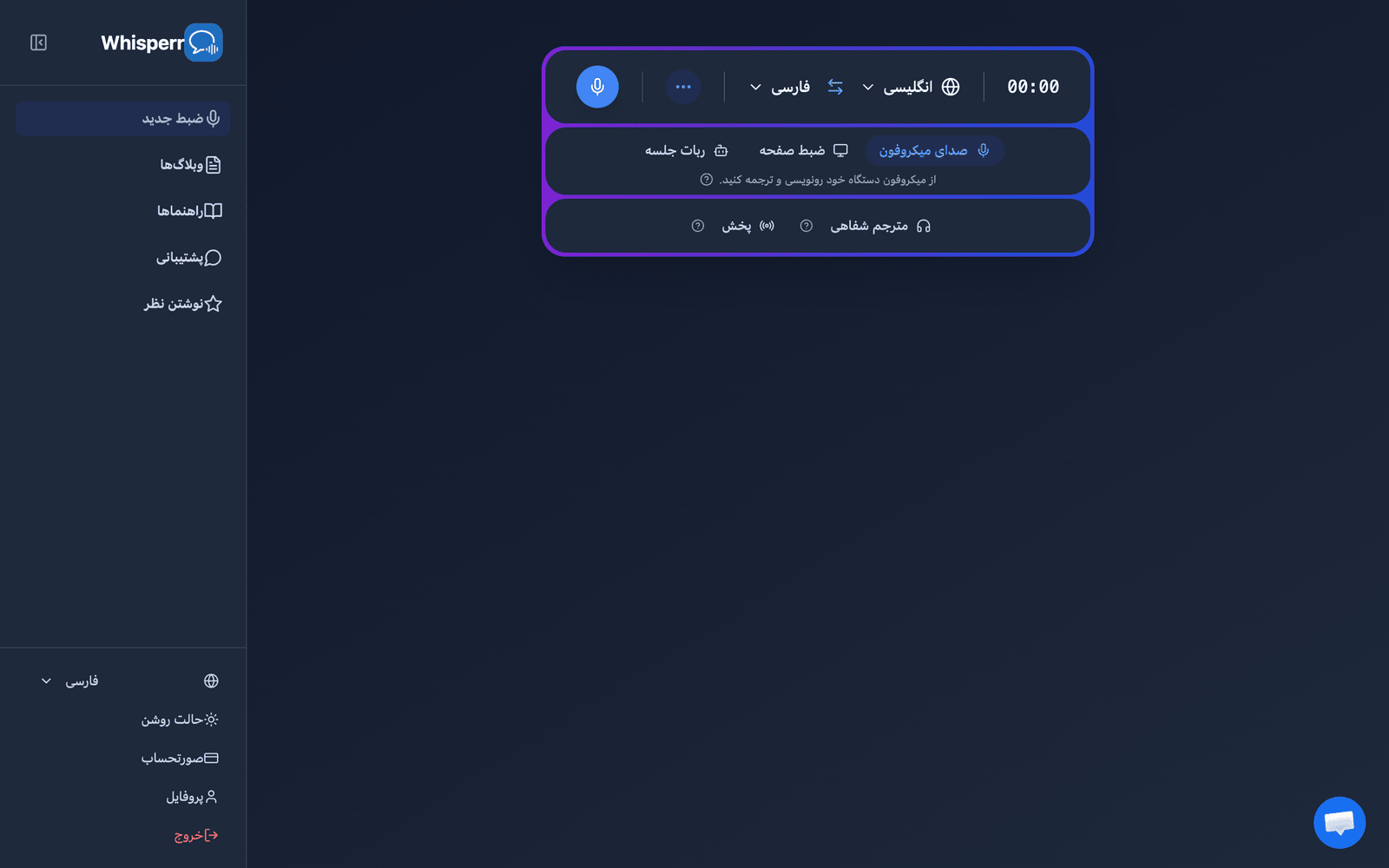Screen dimensions: 1389x868
Task: Click the monitor icon beside ضبط صفحه
Action: coord(840,150)
